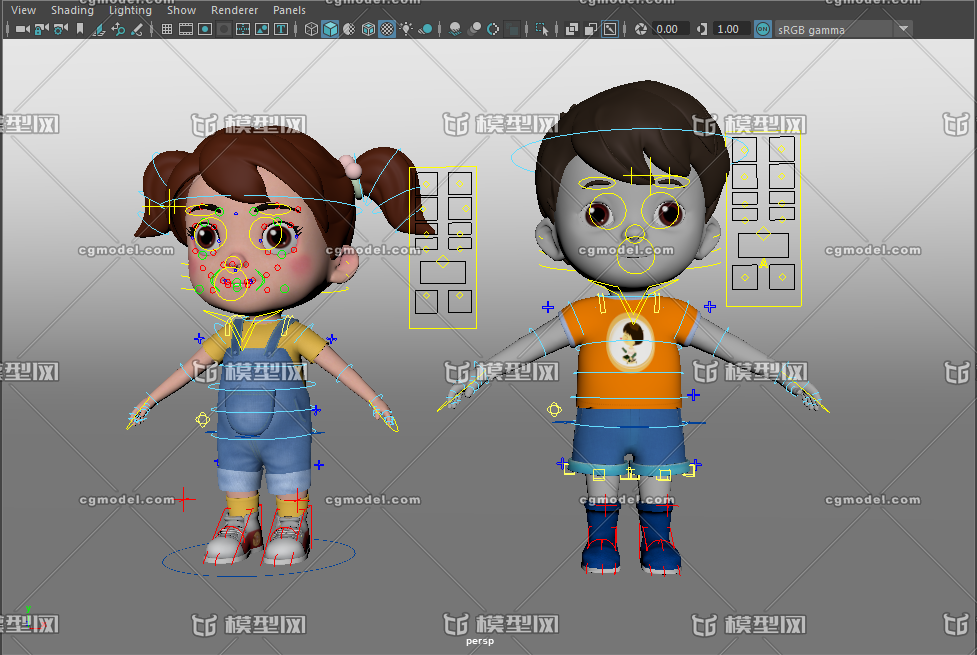The height and width of the screenshot is (655, 977).
Task: Click the Exposure aperture icon
Action: coord(641,29)
